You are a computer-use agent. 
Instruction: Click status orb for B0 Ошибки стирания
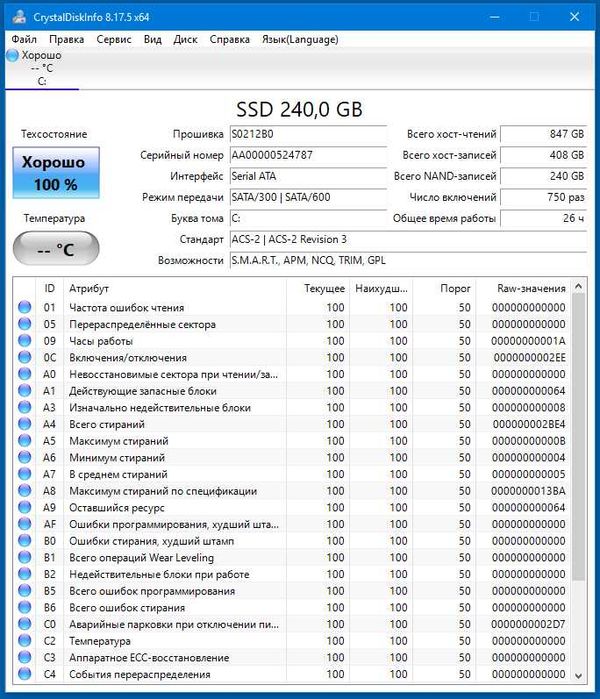(x=25, y=540)
